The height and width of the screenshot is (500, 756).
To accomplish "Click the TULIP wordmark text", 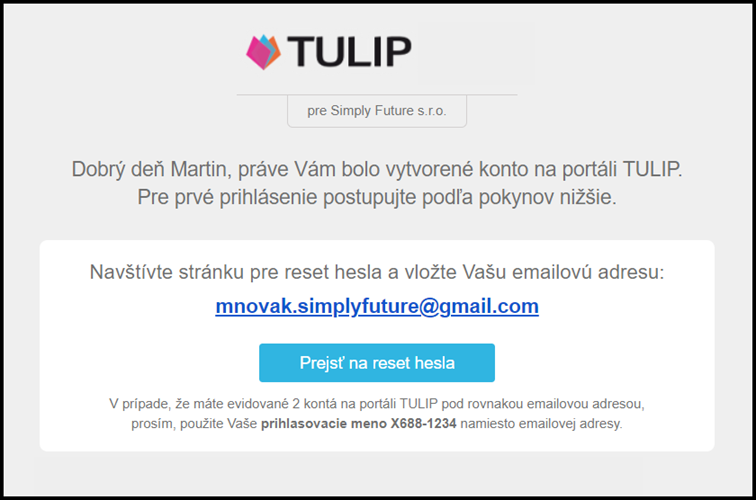I will click(348, 52).
